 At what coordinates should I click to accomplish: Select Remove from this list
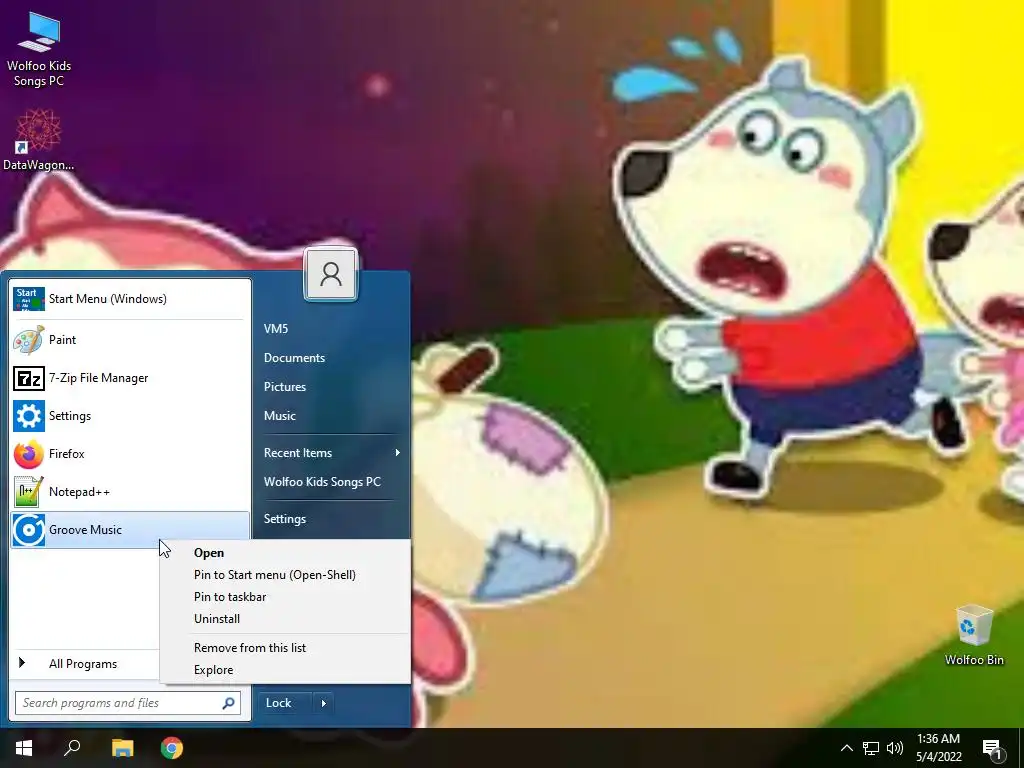click(x=285, y=648)
